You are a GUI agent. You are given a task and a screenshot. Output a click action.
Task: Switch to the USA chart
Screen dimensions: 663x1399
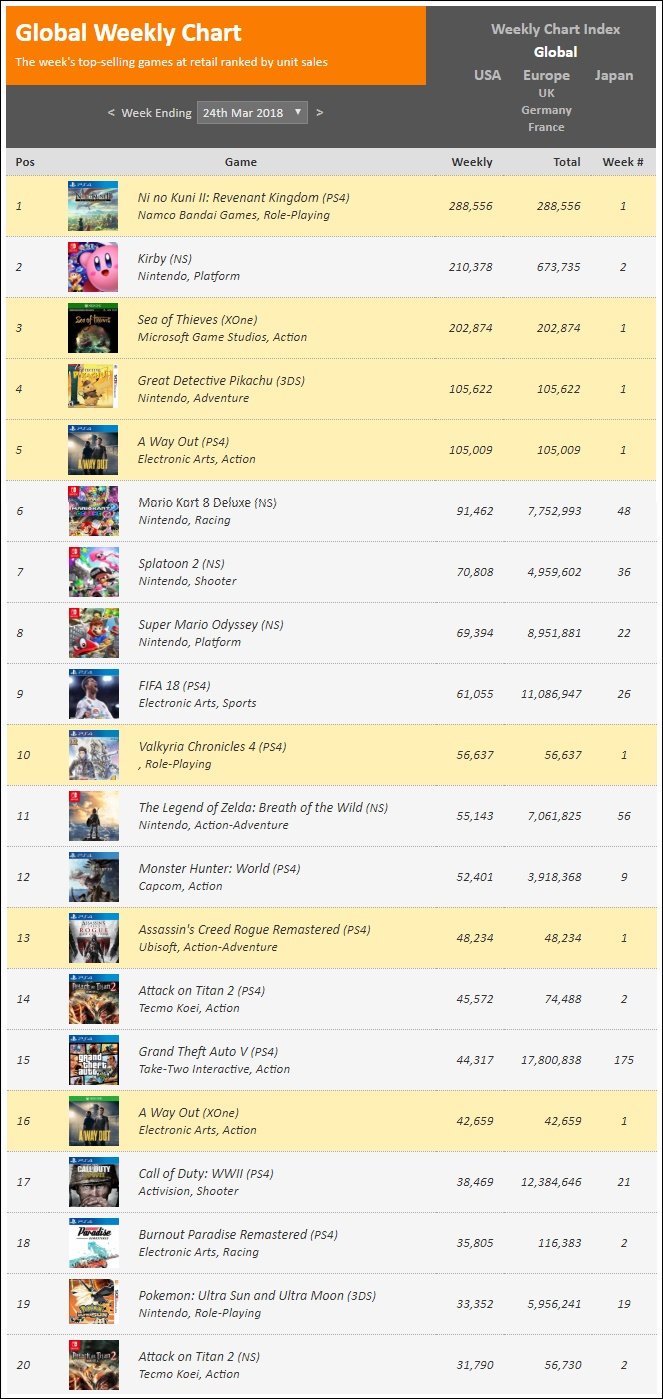click(487, 75)
